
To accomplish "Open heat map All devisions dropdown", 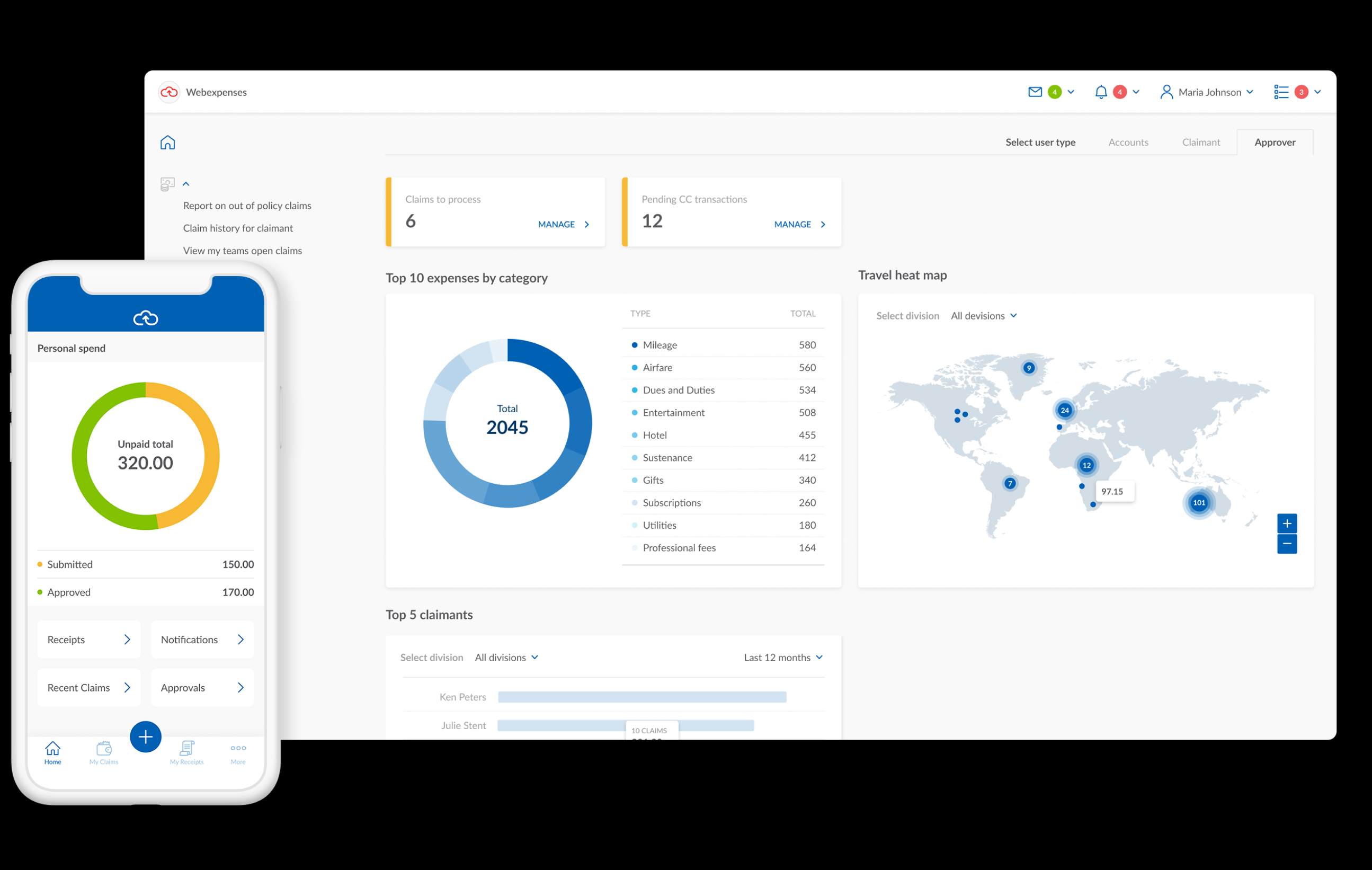I will pyautogui.click(x=983, y=316).
